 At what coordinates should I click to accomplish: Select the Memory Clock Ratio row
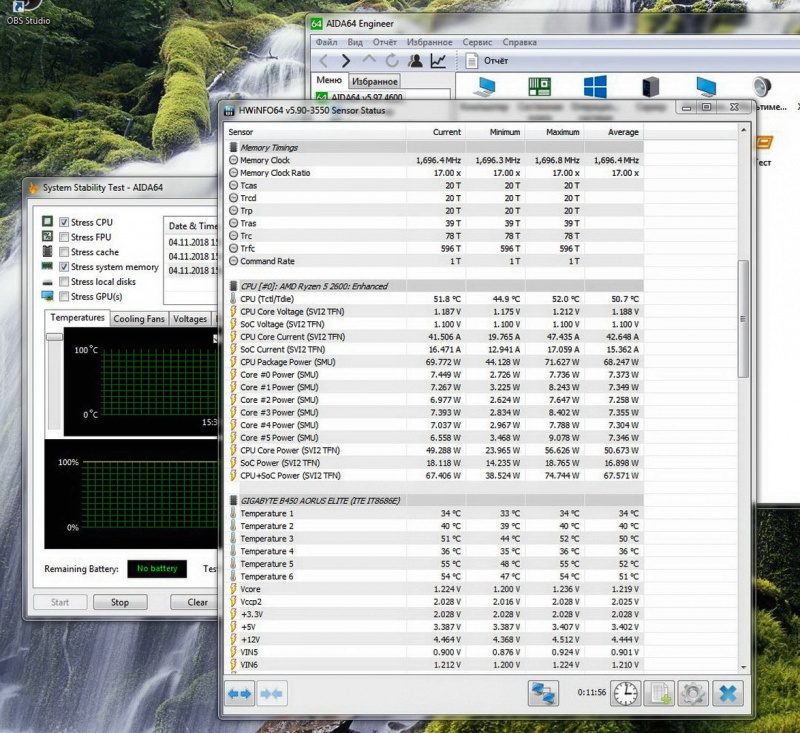coord(435,173)
